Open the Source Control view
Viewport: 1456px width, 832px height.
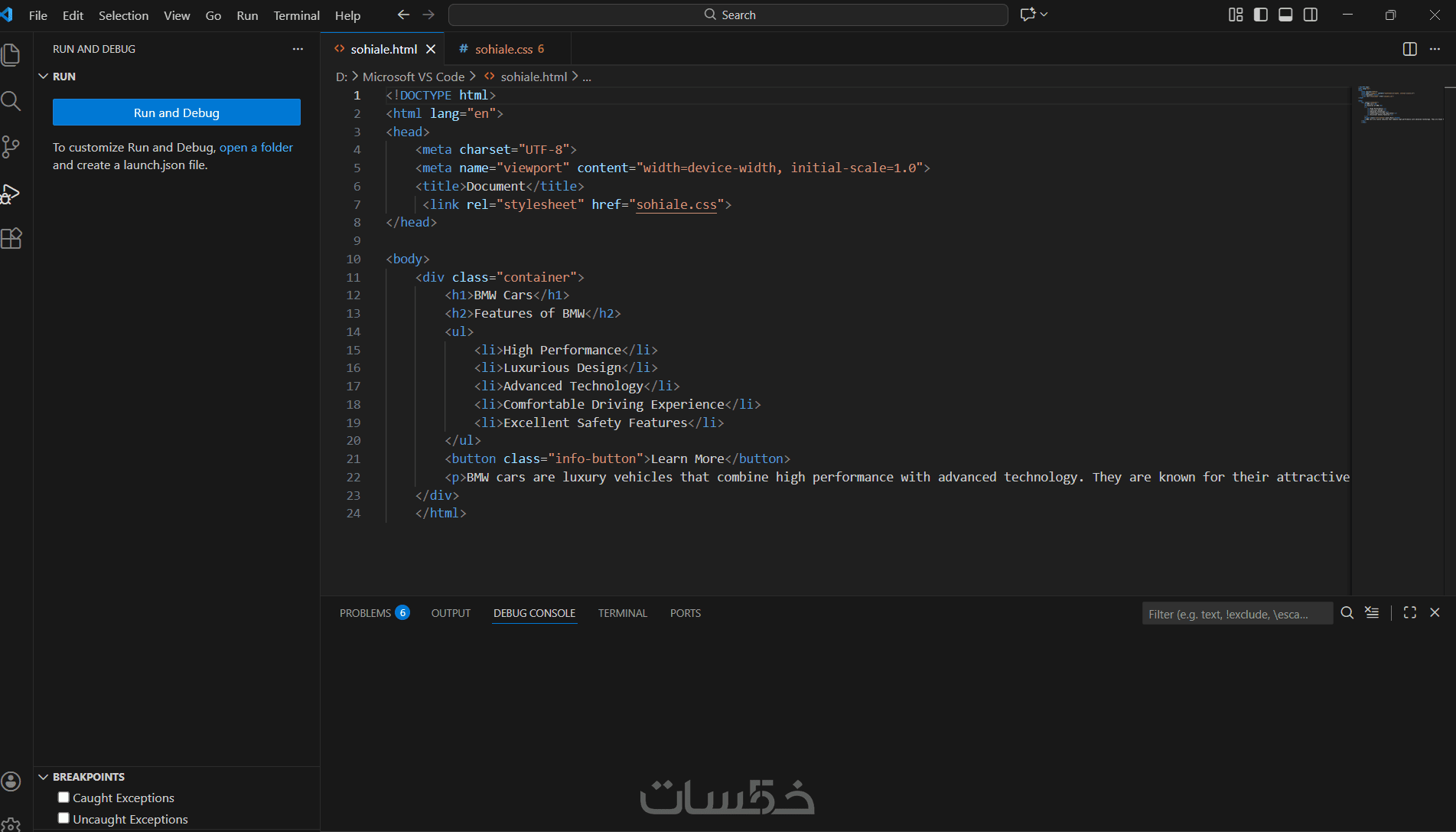pos(11,147)
